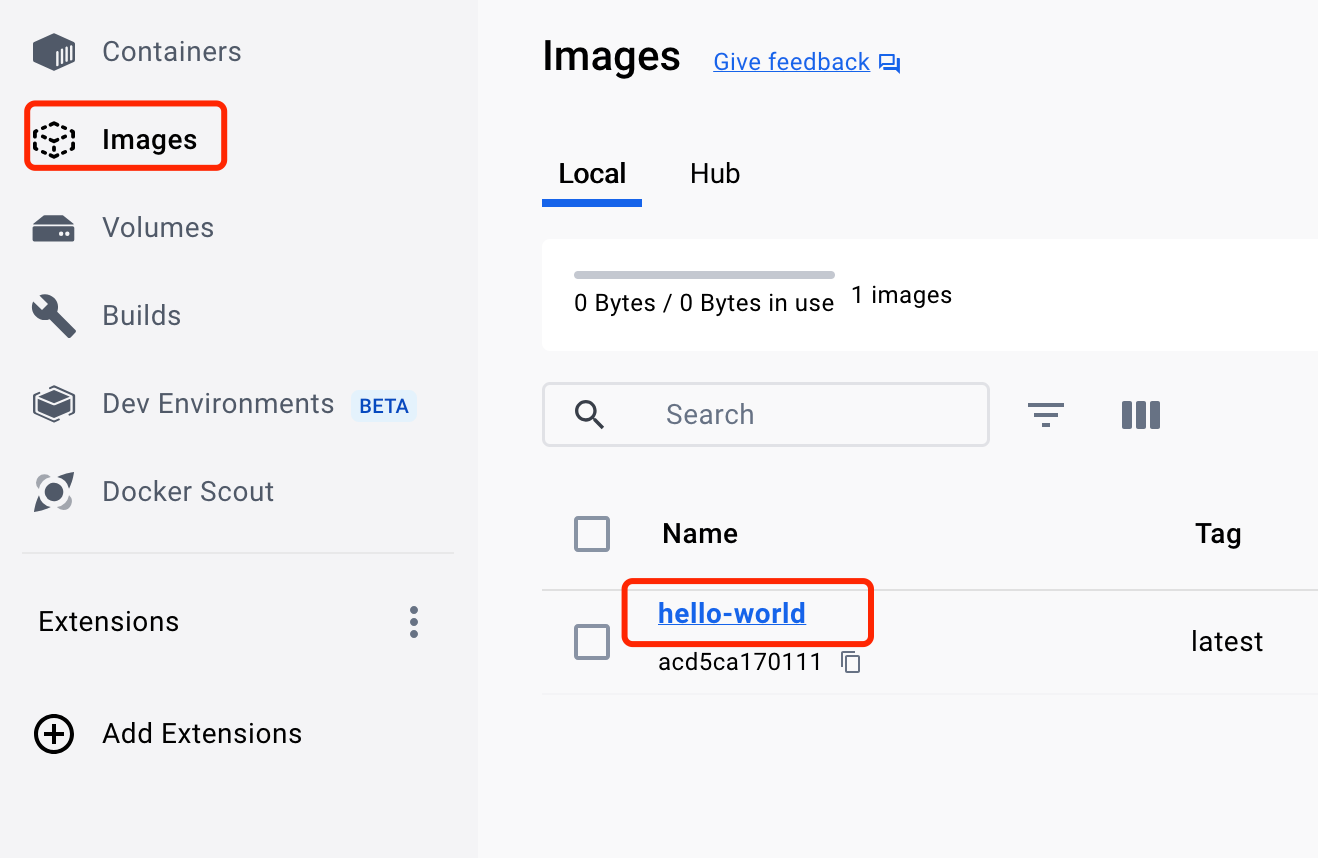Click the Images cube icon
This screenshot has width=1318, height=858.
coord(54,140)
